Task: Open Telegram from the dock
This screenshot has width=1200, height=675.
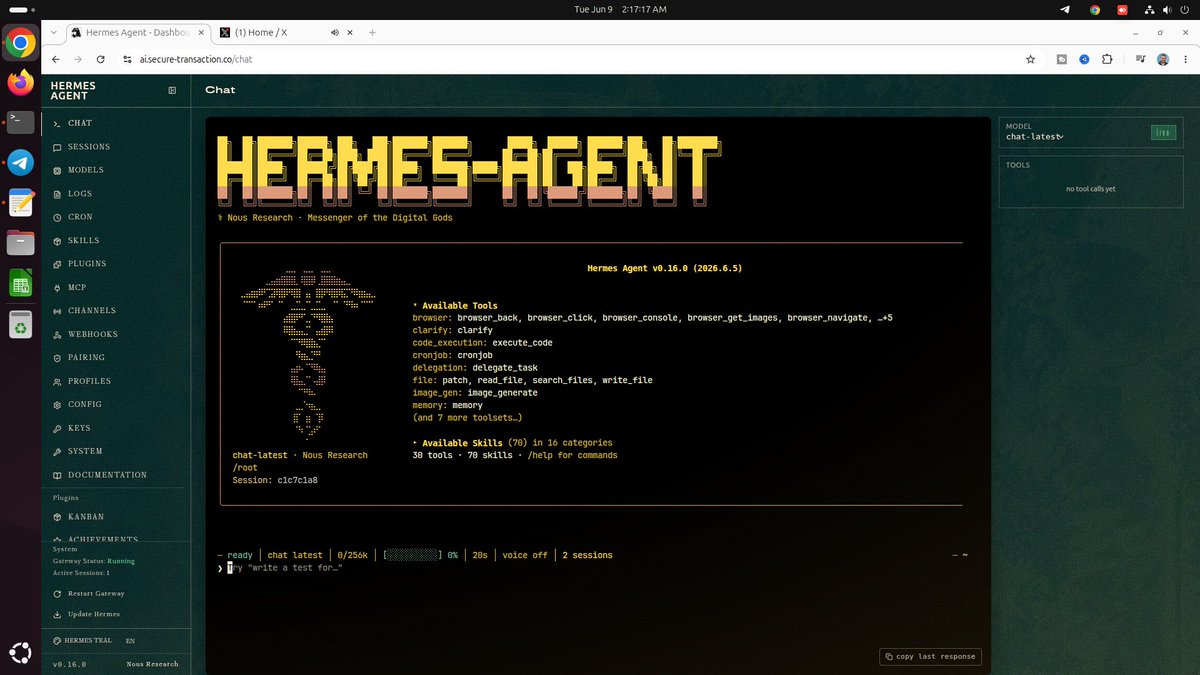Action: coord(21,162)
